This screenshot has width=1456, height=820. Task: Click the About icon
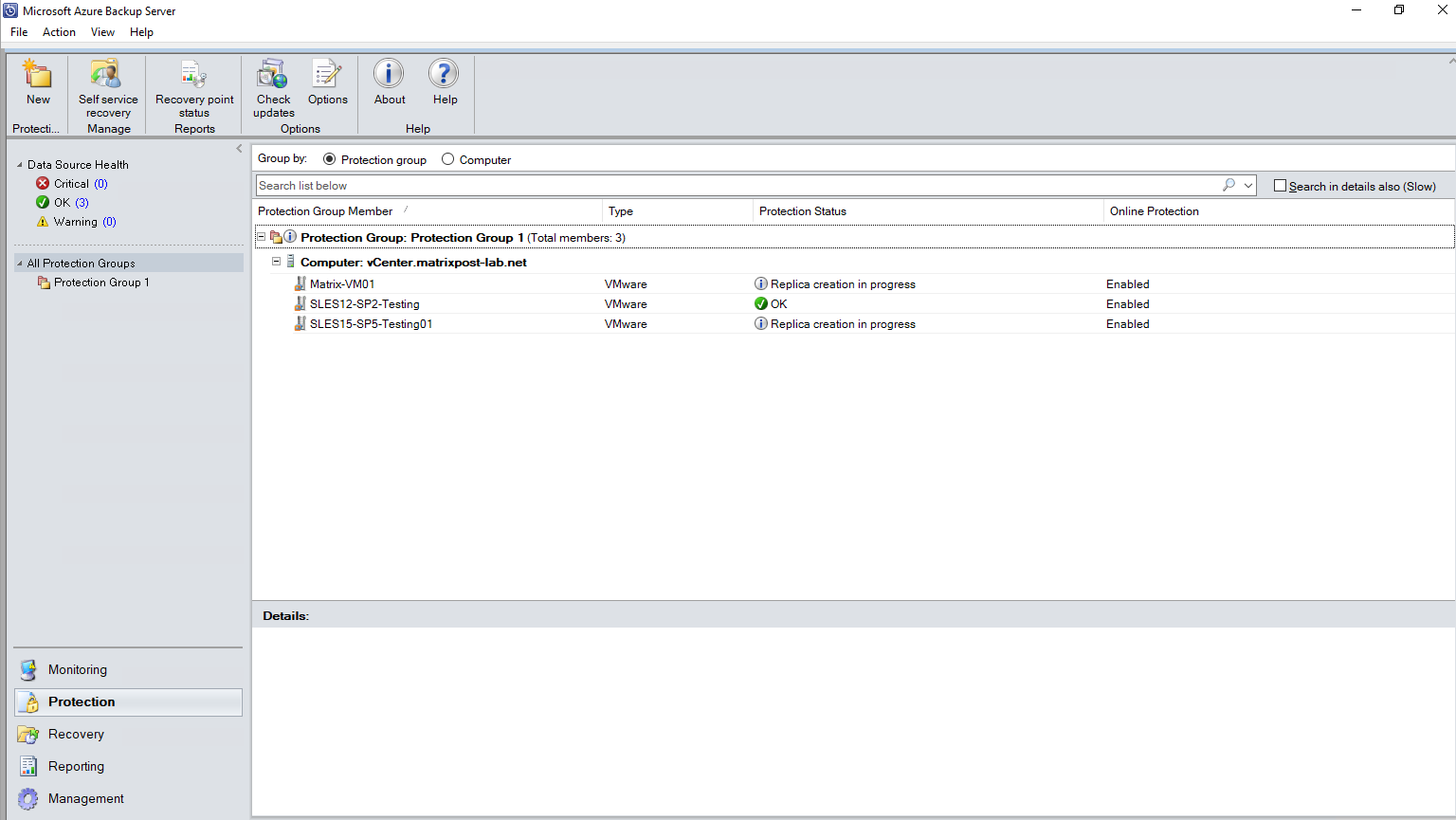pyautogui.click(x=389, y=74)
